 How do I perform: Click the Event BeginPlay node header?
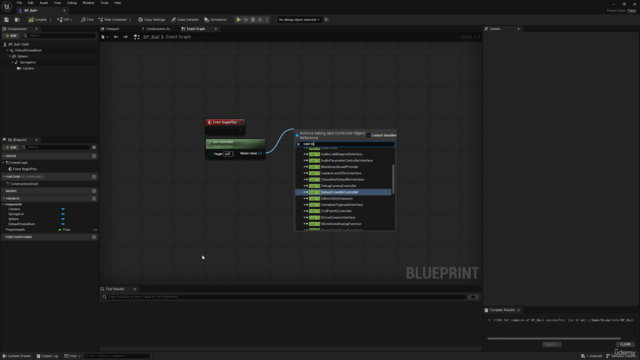225,122
